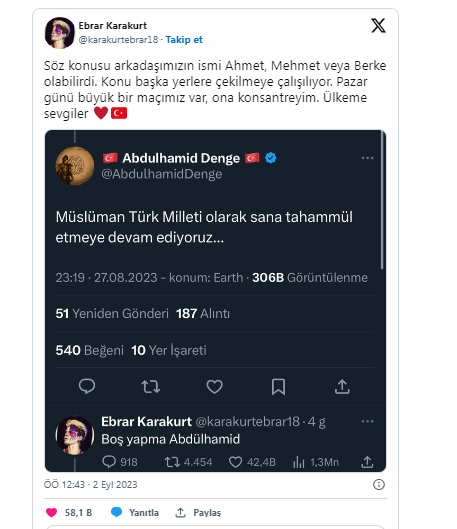This screenshot has height=529, width=457.
Task: Click the Takip et follow link
Action: click(184, 40)
